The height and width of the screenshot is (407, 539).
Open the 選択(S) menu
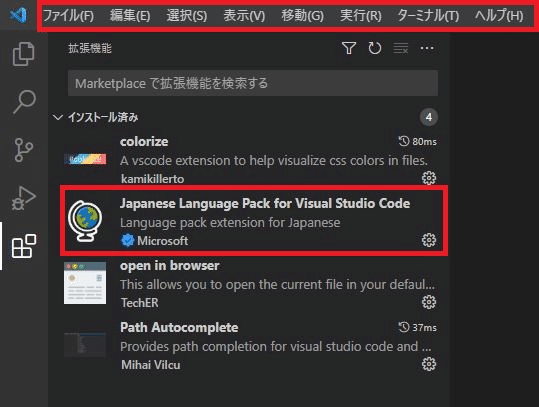[x=187, y=15]
